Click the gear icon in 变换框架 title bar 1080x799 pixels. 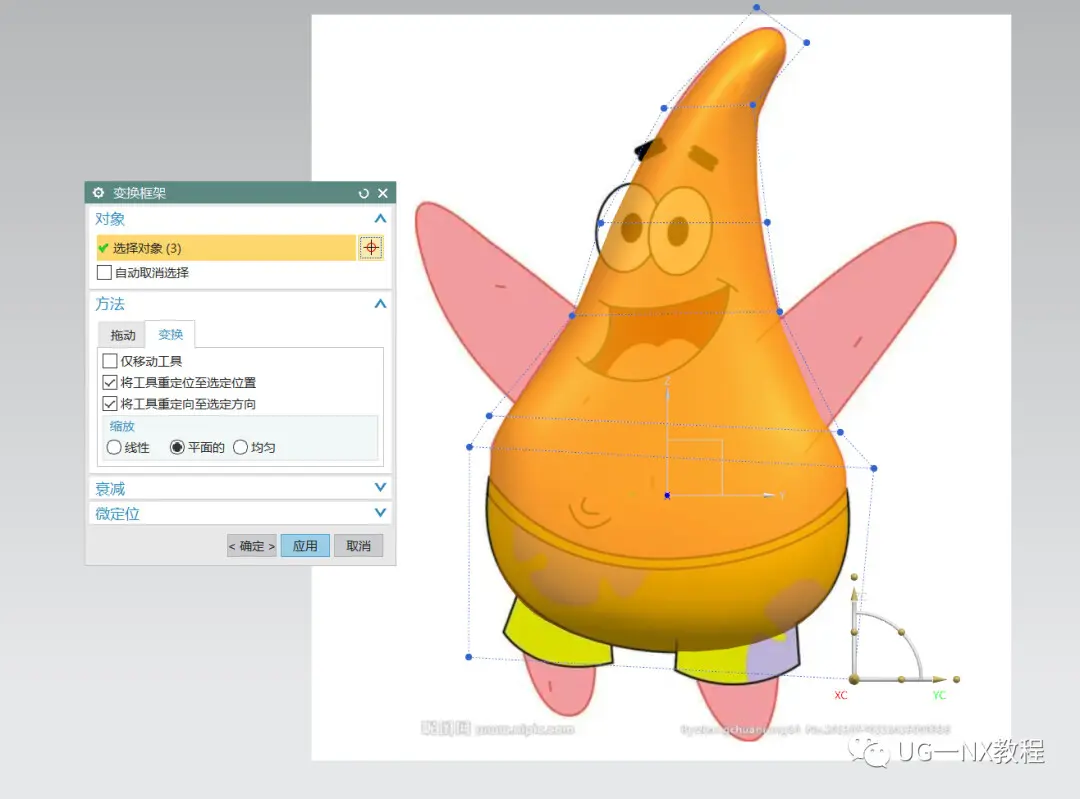[98, 193]
